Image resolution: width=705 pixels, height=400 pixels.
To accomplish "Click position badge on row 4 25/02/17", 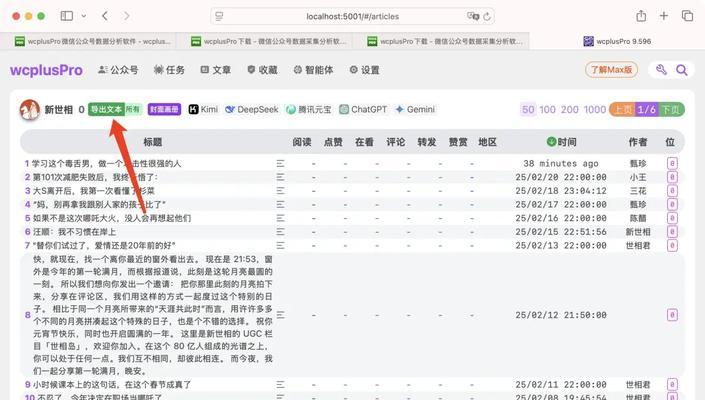I will tap(672, 204).
